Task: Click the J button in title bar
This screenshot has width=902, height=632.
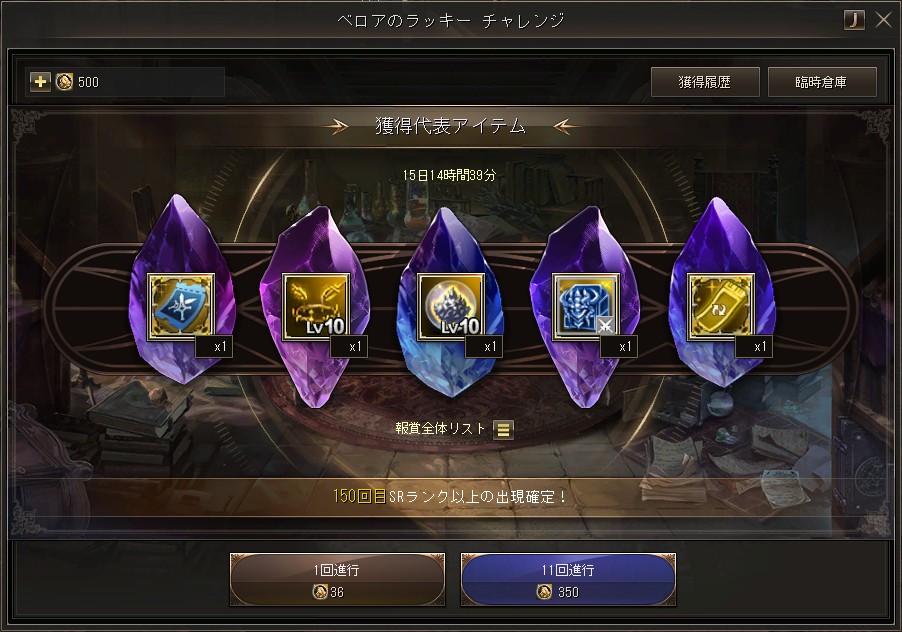Action: point(854,20)
